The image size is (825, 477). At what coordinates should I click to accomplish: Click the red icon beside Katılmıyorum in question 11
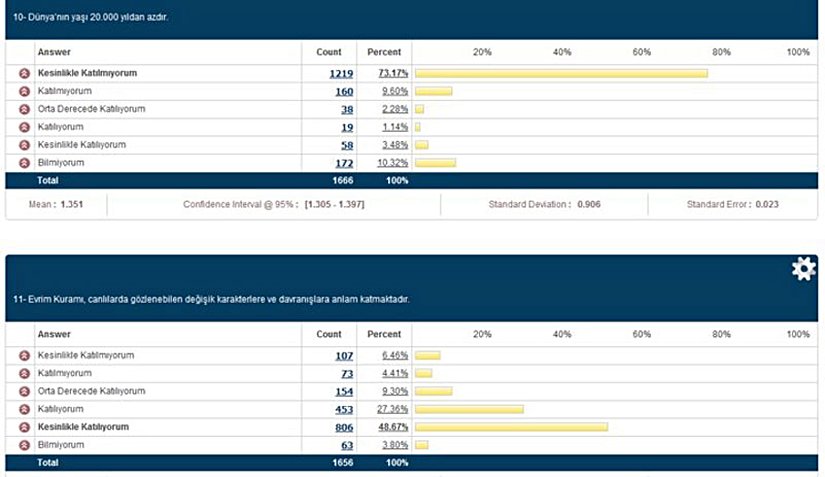pos(23,373)
